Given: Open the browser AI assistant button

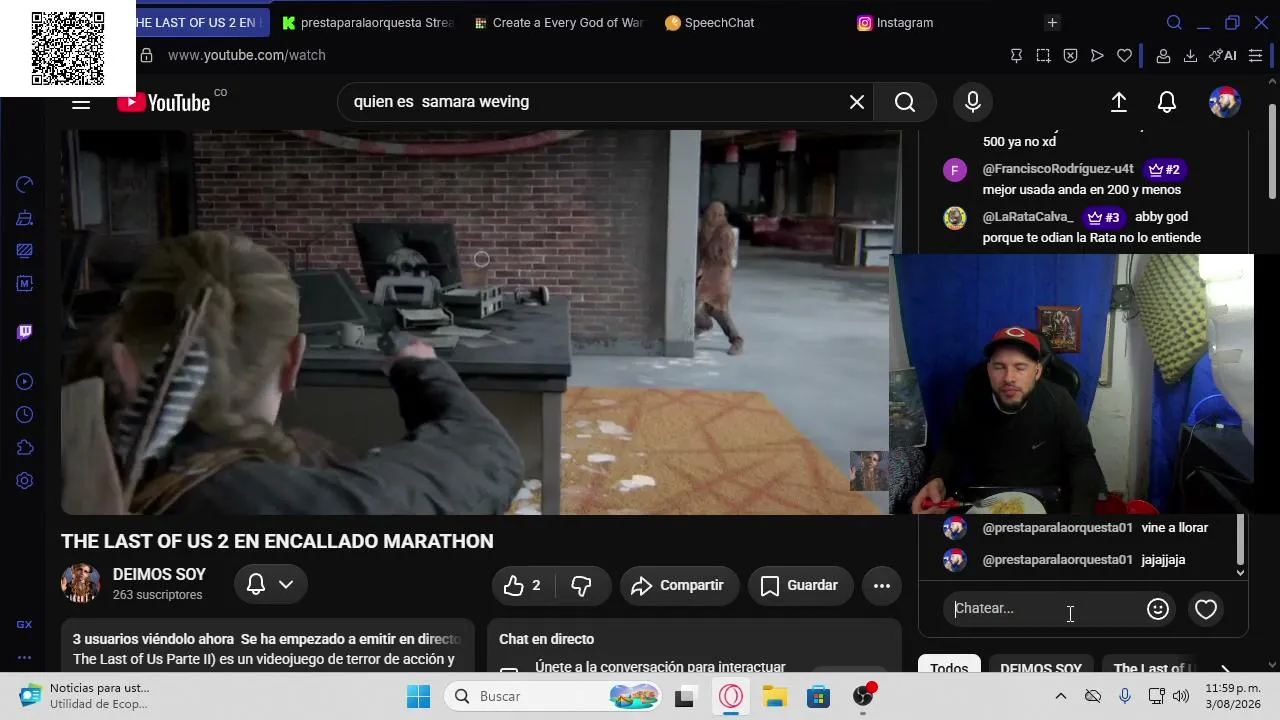Looking at the screenshot, I should 1223,56.
